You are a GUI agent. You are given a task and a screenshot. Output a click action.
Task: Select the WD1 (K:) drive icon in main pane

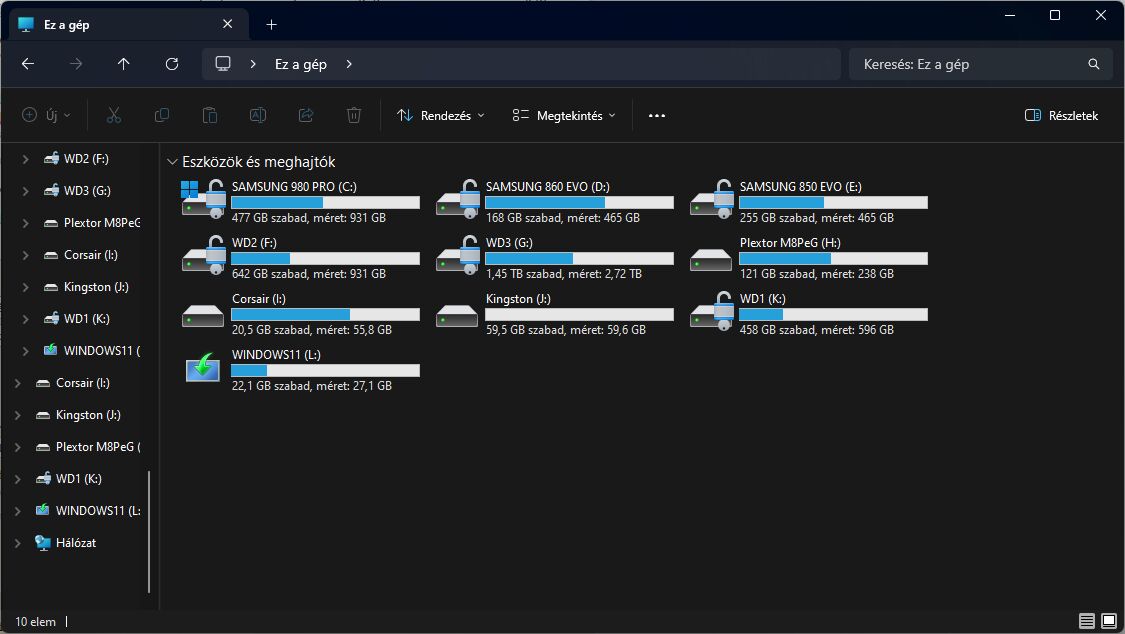[x=712, y=312]
